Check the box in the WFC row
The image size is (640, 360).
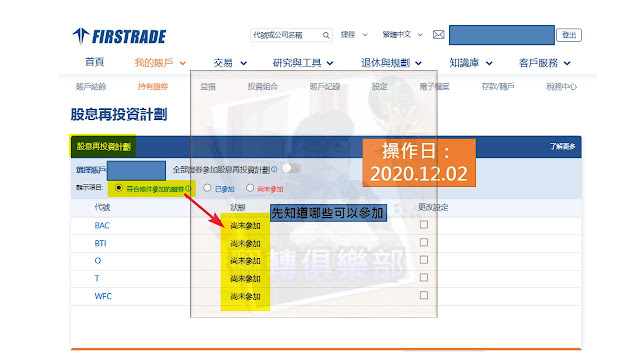[424, 295]
